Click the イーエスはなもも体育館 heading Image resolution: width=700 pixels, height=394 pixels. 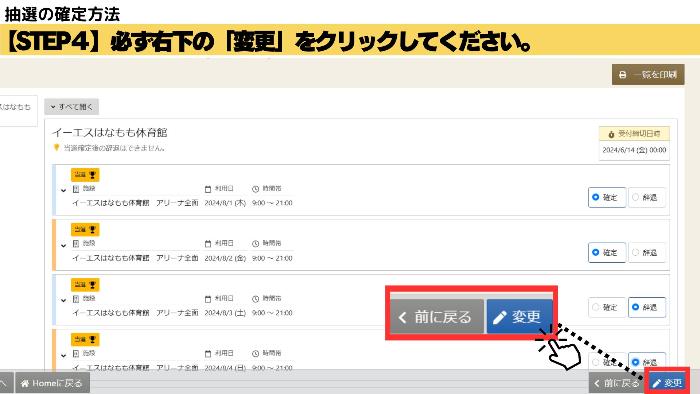click(110, 133)
